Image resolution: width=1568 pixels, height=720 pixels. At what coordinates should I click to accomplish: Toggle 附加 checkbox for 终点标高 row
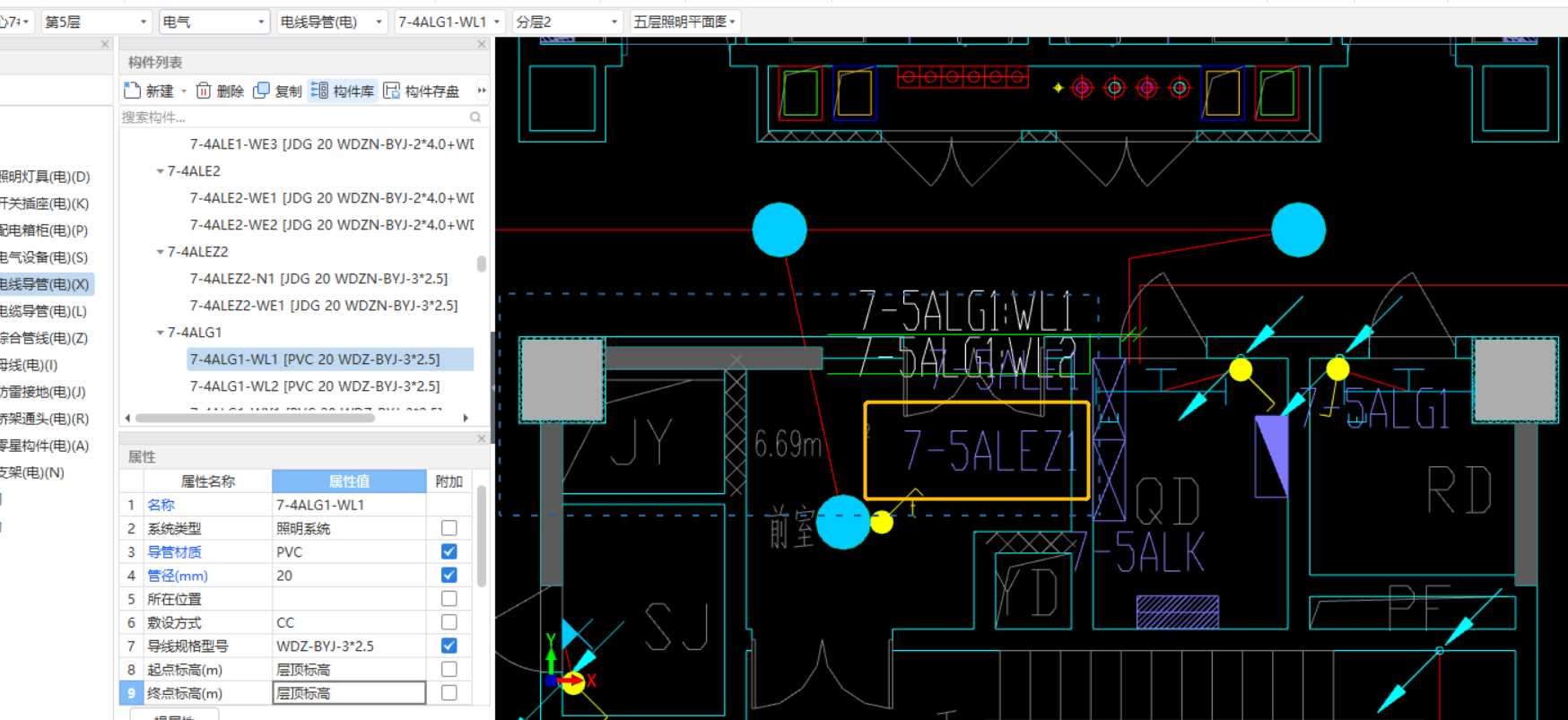click(449, 692)
